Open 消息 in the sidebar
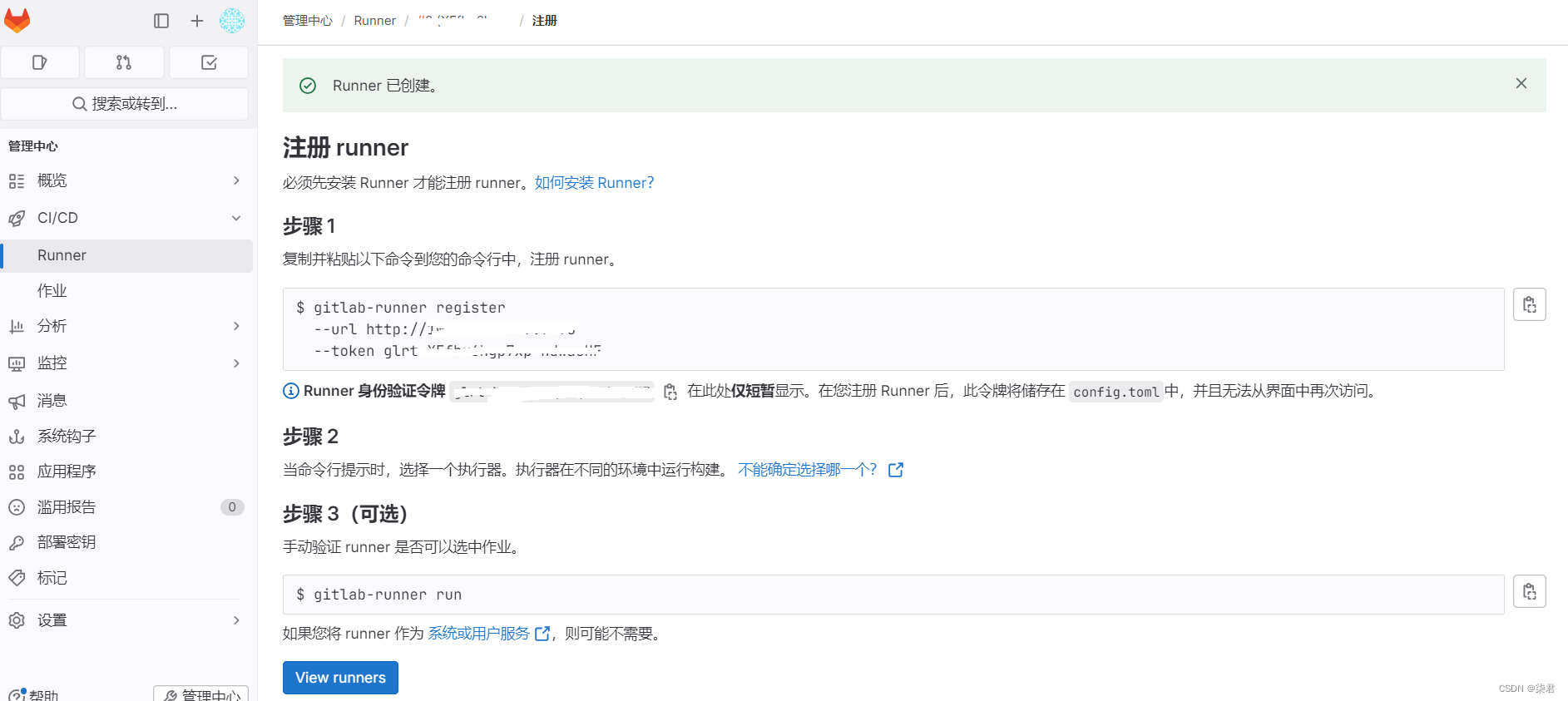This screenshot has height=701, width=1568. point(126,401)
